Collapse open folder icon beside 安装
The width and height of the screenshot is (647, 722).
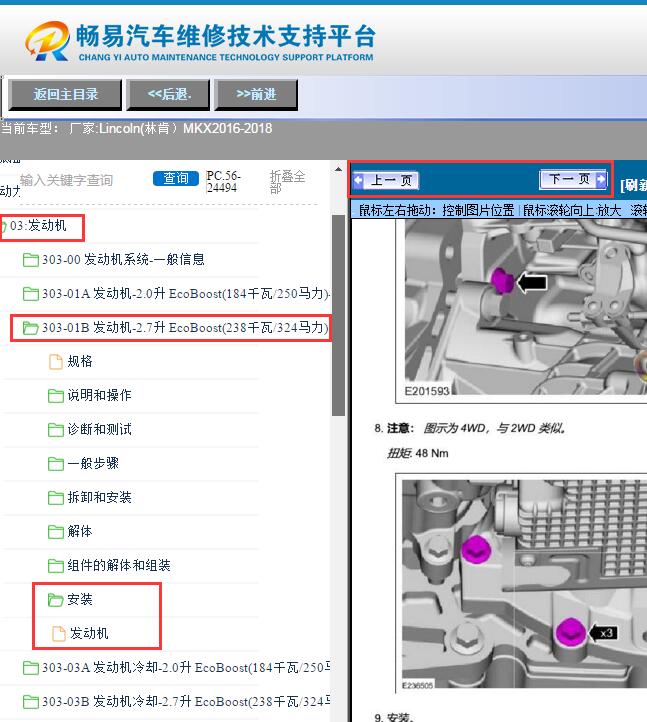56,600
